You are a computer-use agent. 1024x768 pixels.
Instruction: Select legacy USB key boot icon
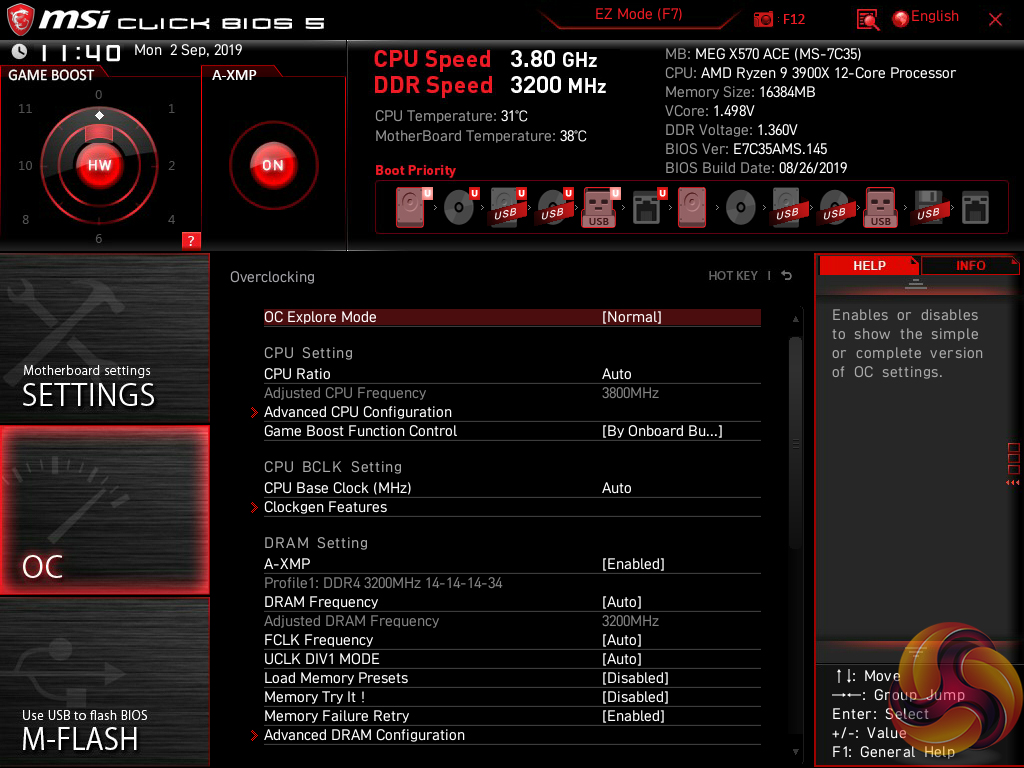pyautogui.click(x=881, y=207)
